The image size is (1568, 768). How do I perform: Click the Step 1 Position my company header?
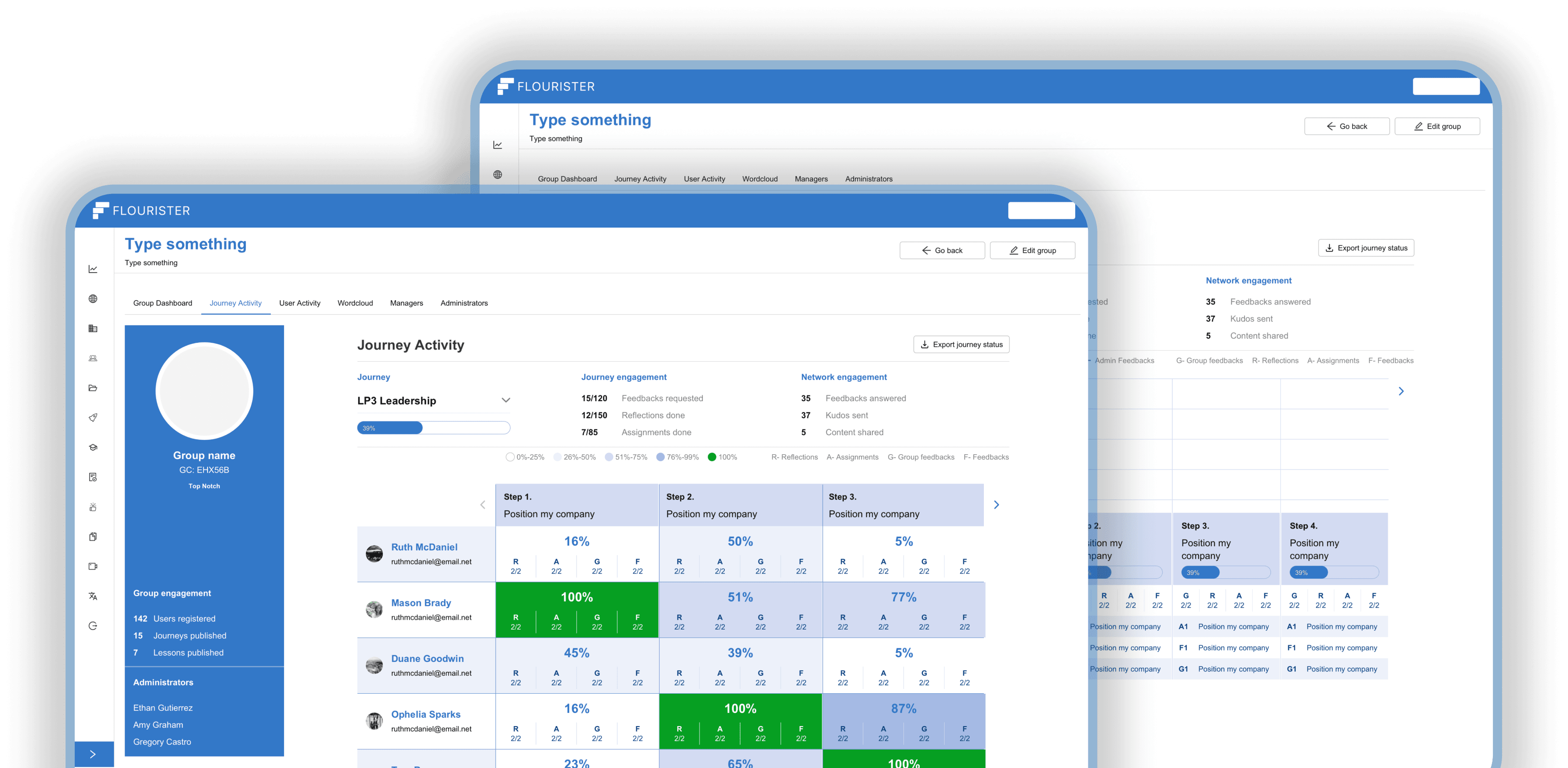[577, 505]
